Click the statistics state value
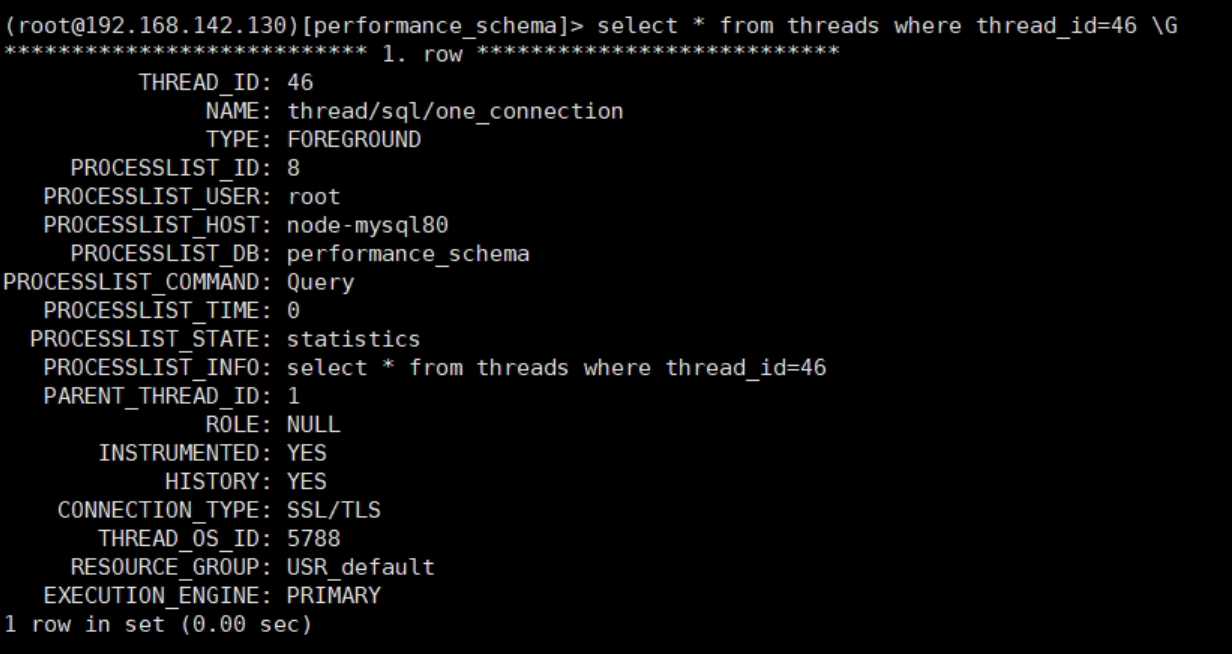 tap(354, 339)
